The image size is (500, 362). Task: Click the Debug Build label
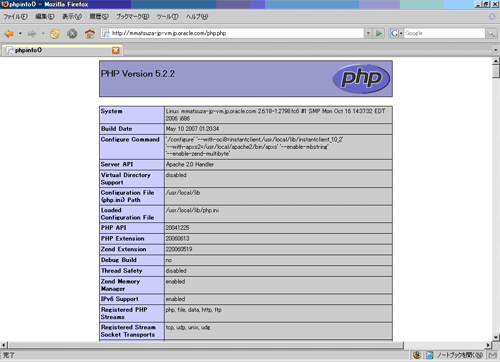tap(119, 260)
